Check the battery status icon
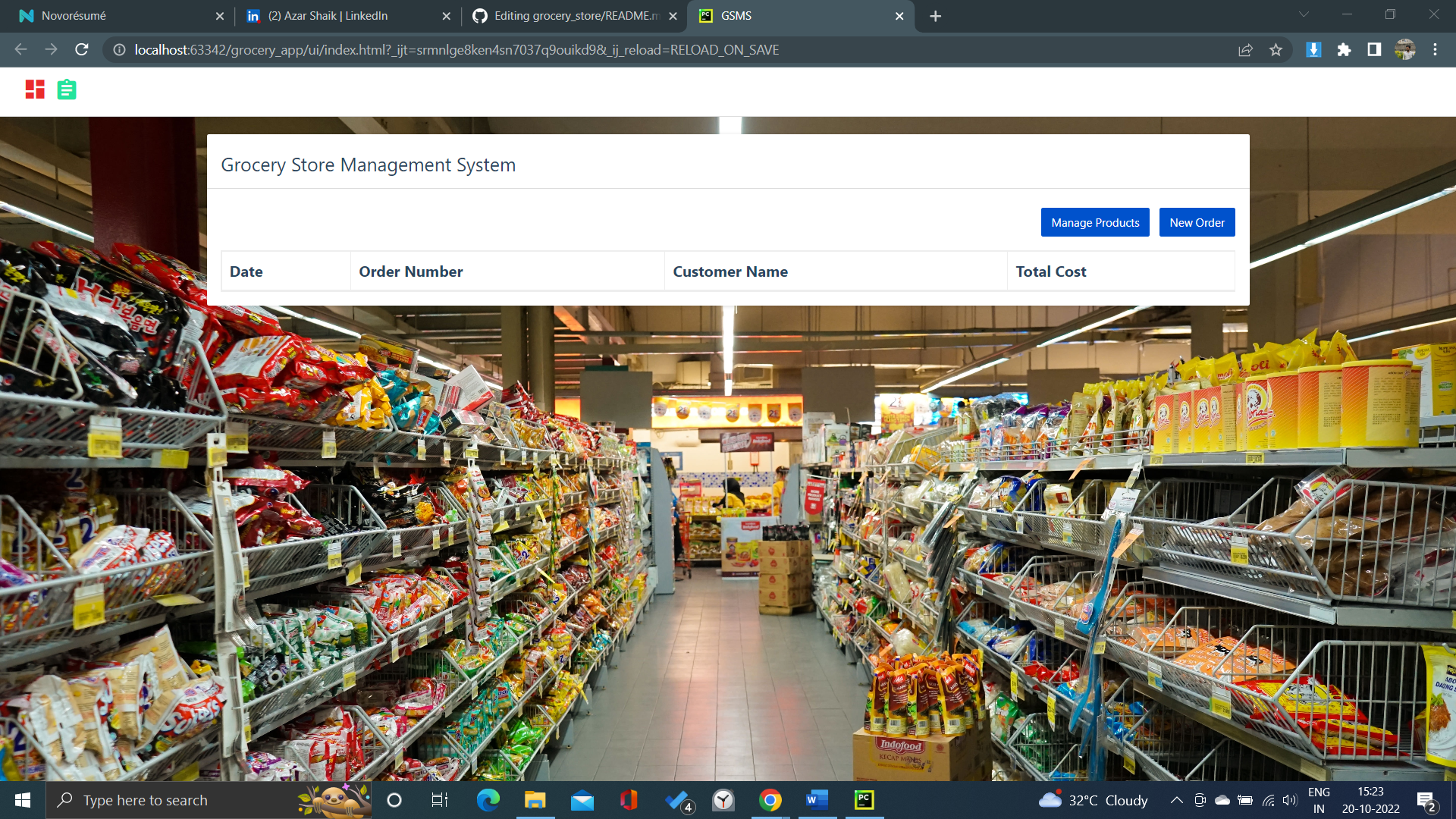This screenshot has height=819, width=1456. point(1245,800)
